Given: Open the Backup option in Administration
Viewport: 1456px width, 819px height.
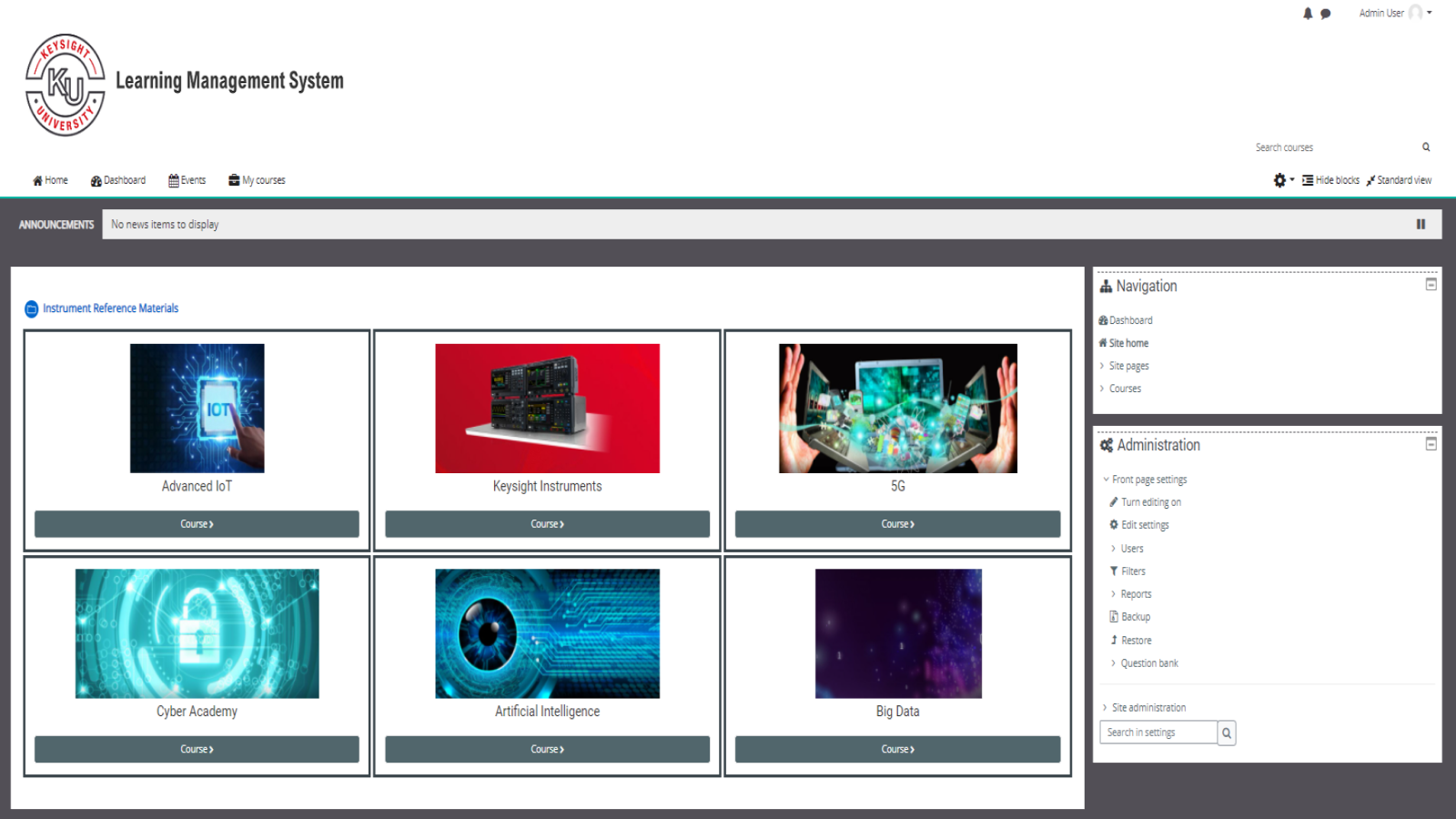Looking at the screenshot, I should 1135,617.
